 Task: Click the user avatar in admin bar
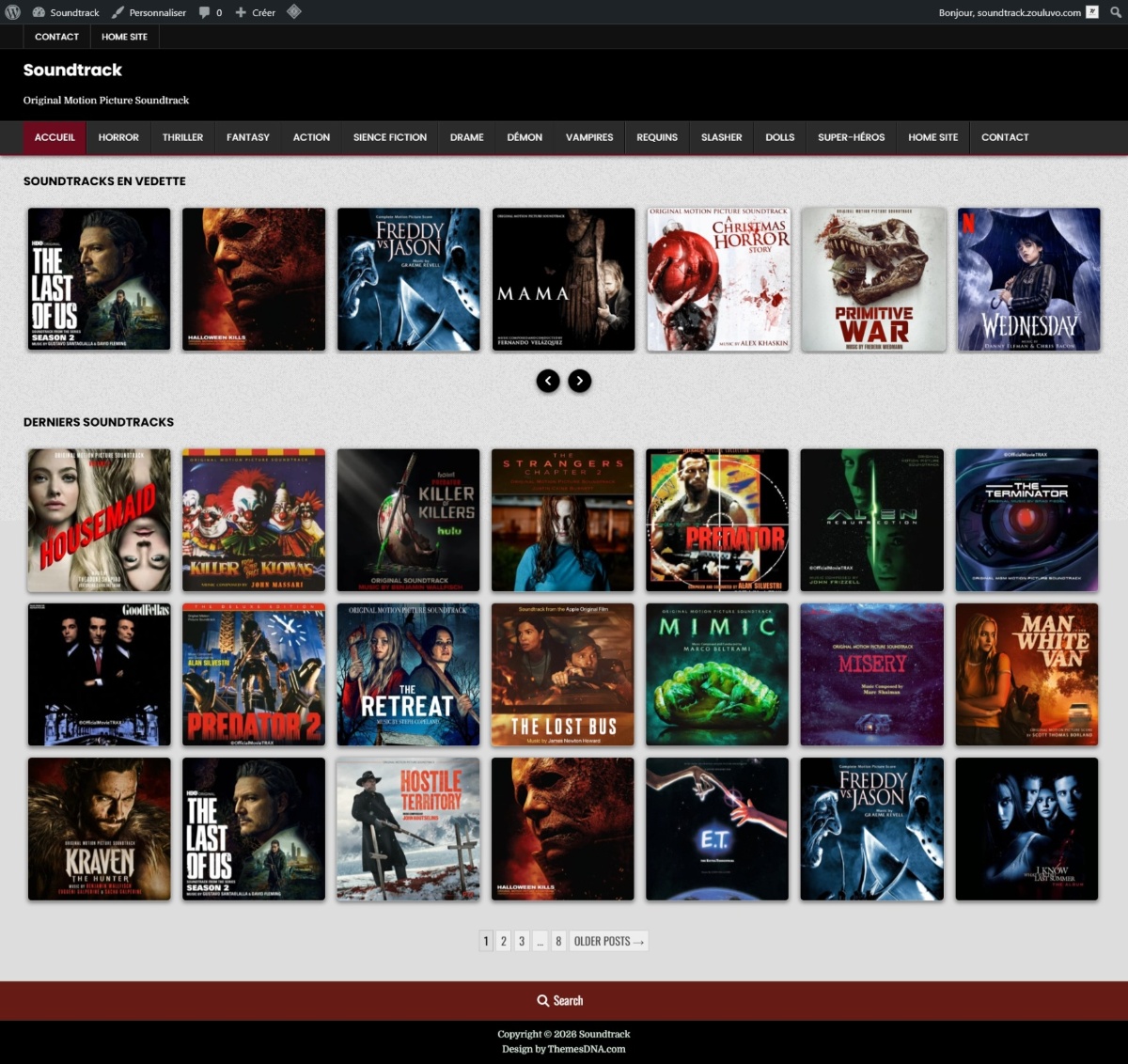[x=1091, y=12]
